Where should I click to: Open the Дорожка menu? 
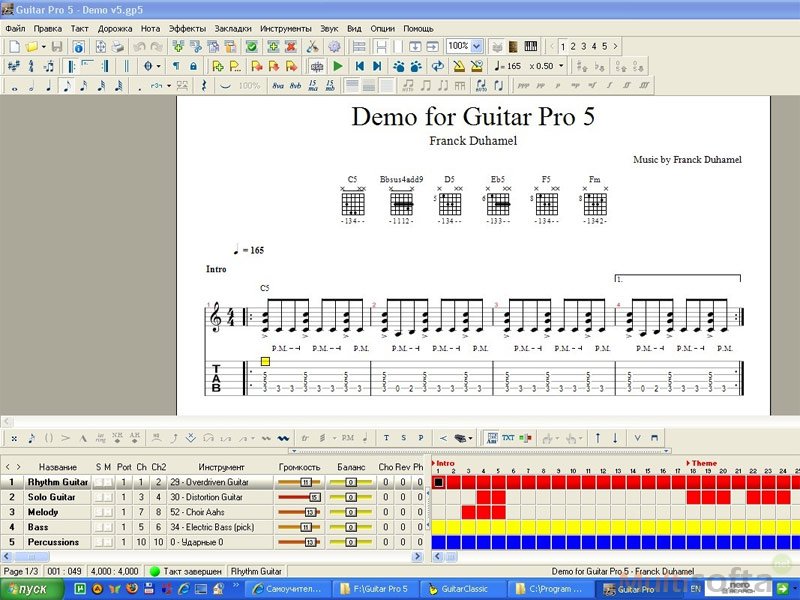pyautogui.click(x=115, y=29)
